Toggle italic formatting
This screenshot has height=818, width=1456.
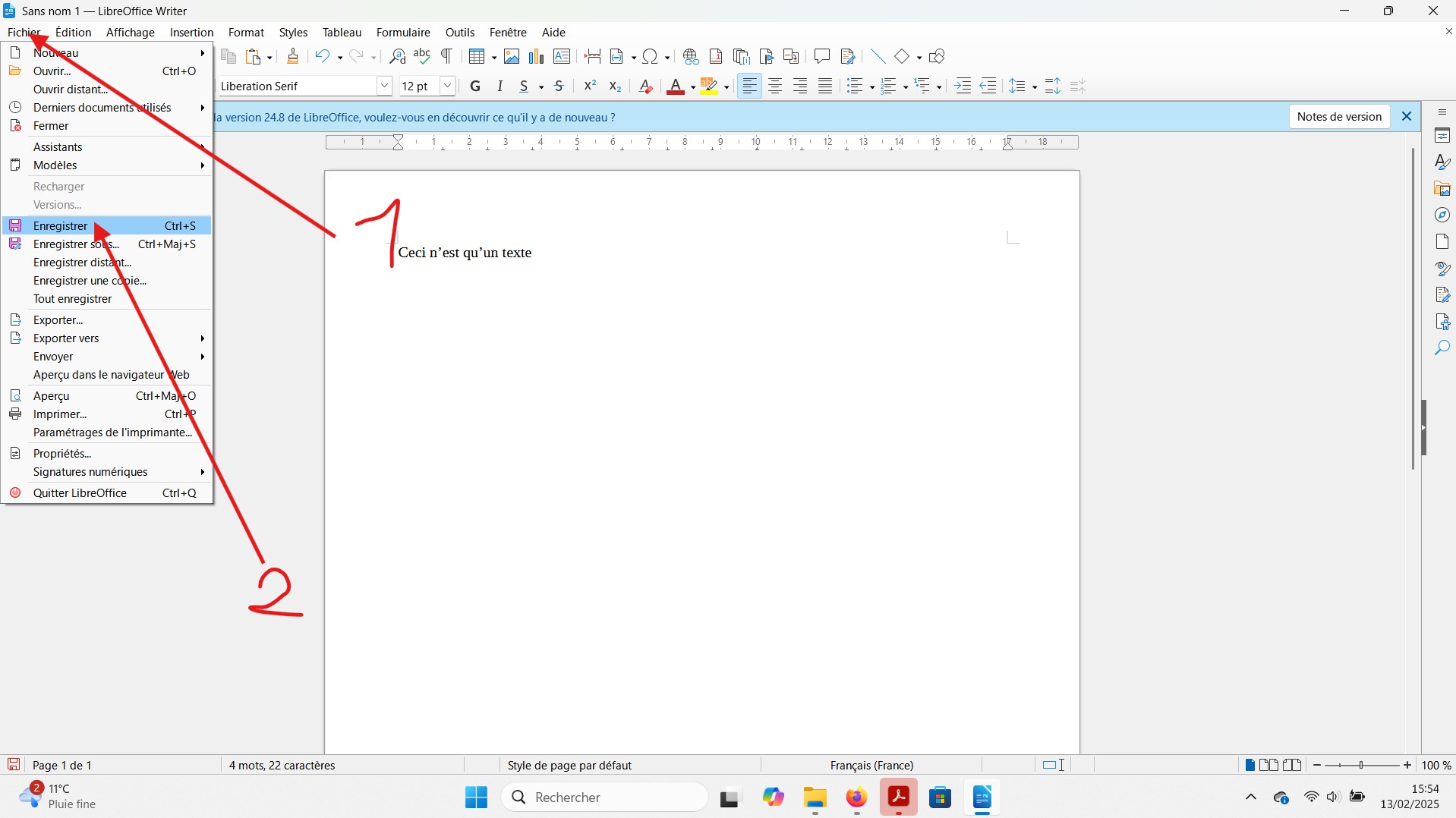click(500, 87)
